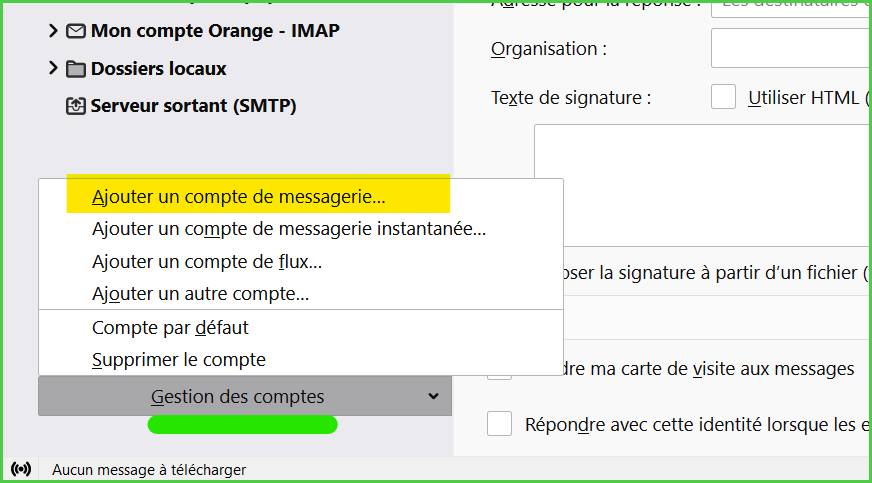Choose Ajouter un autre compte
872x483 pixels.
(x=200, y=295)
